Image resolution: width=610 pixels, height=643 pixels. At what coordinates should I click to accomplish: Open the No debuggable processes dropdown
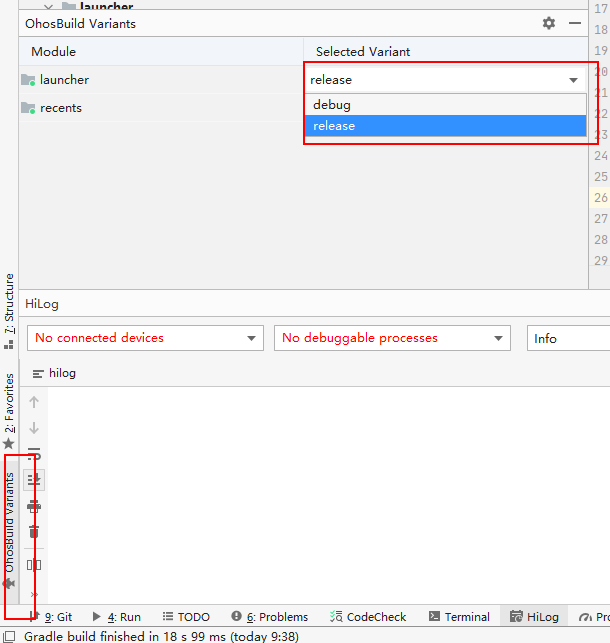tap(392, 338)
